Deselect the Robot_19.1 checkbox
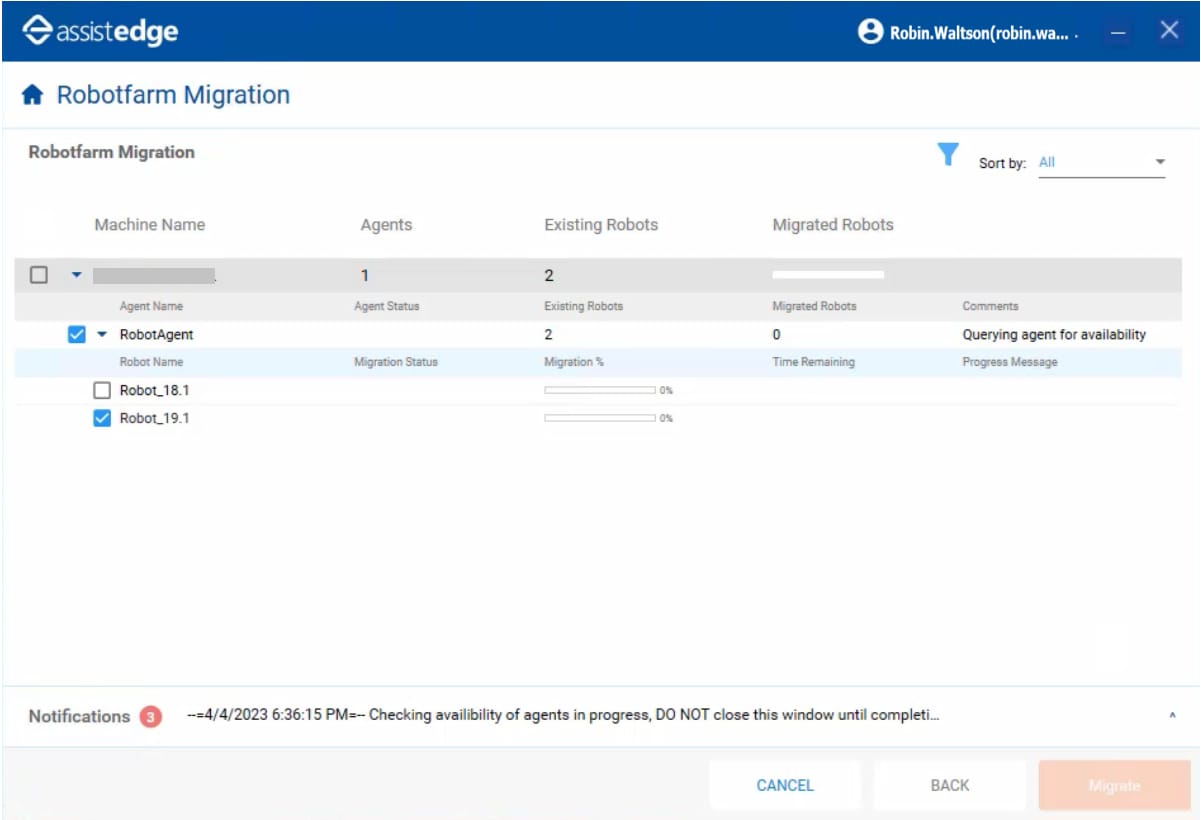 coord(101,419)
